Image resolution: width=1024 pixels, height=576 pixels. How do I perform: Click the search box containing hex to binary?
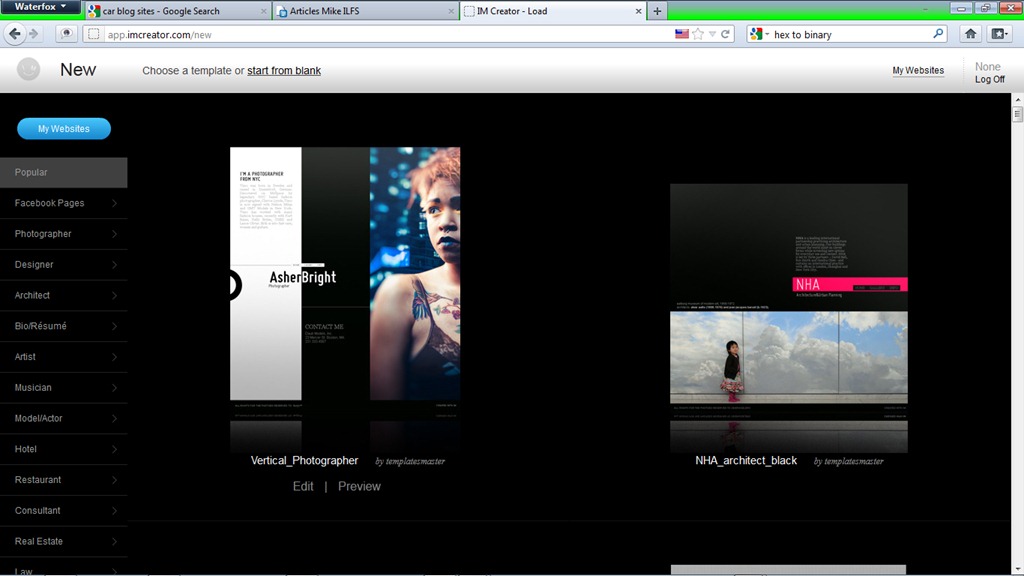click(x=849, y=35)
